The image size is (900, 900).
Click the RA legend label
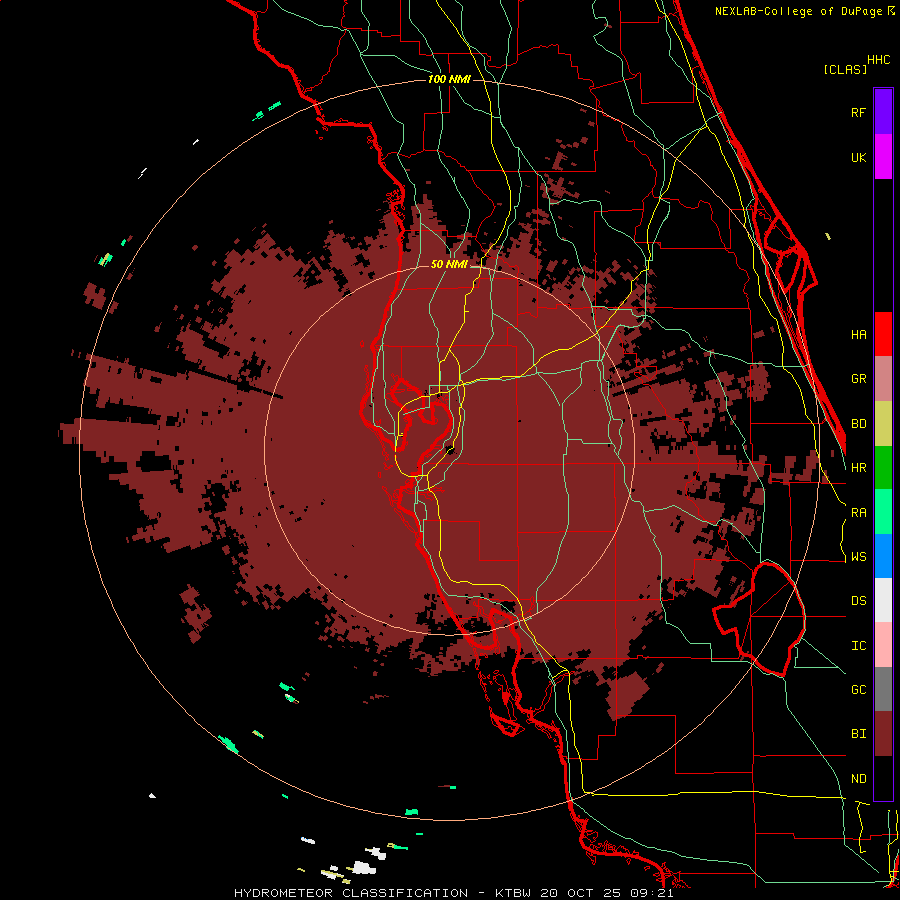858,513
